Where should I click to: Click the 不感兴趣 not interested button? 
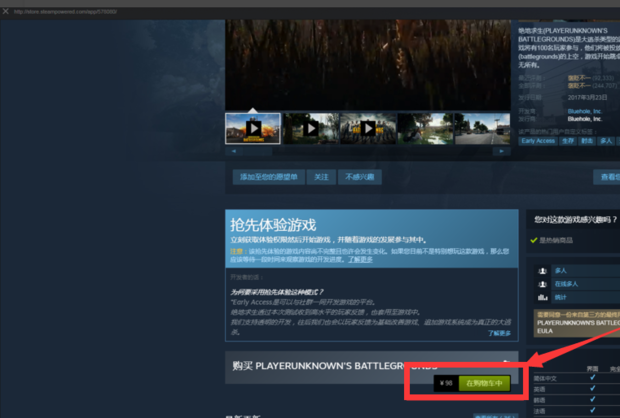pyautogui.click(x=359, y=177)
